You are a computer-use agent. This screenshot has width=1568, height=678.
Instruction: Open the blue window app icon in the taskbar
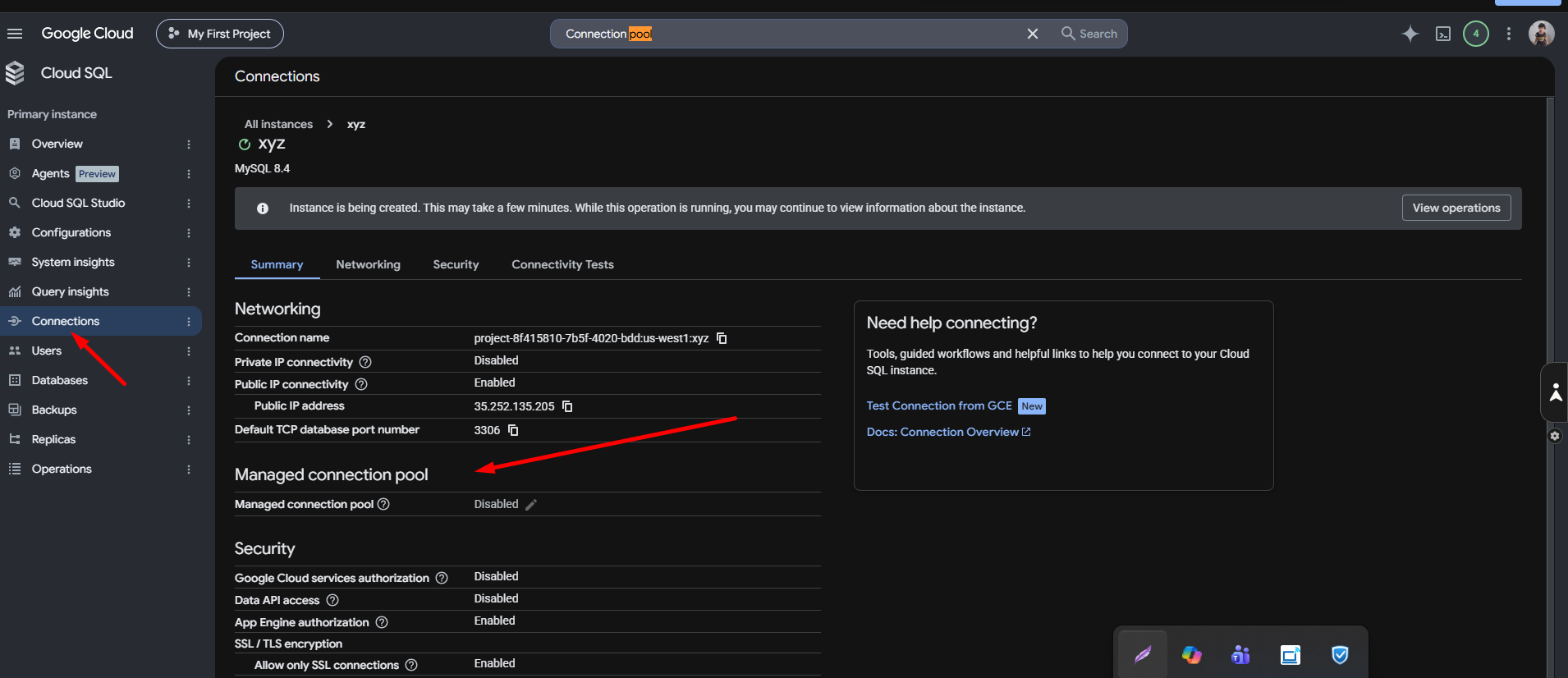[x=1291, y=655]
